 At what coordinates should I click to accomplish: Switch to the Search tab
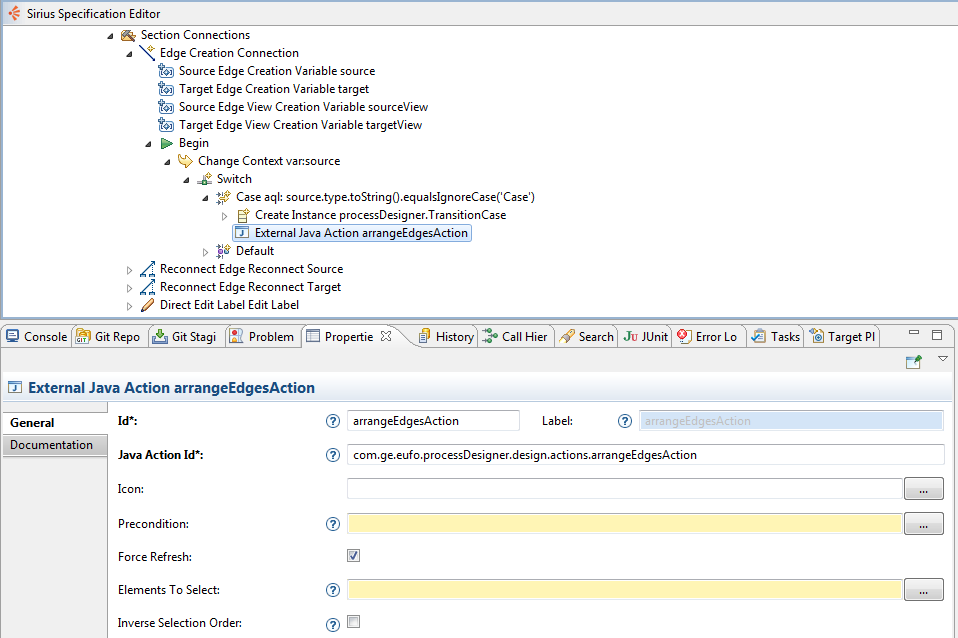[587, 337]
